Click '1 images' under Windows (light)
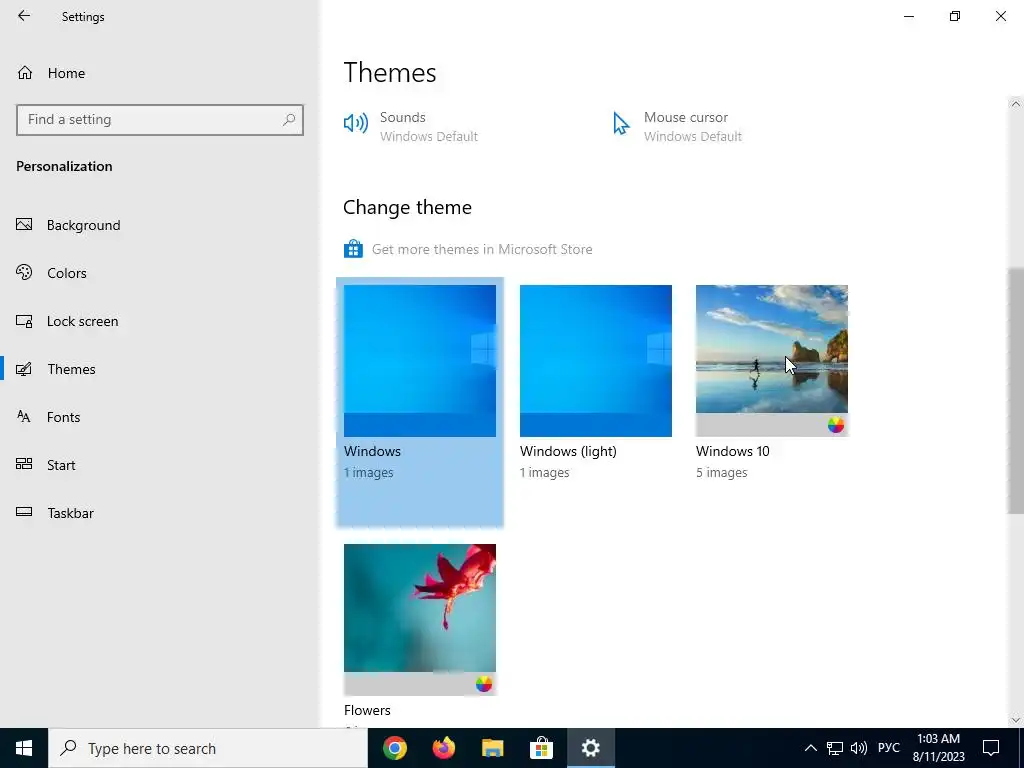Screen dimensions: 1024x768 (x=545, y=473)
